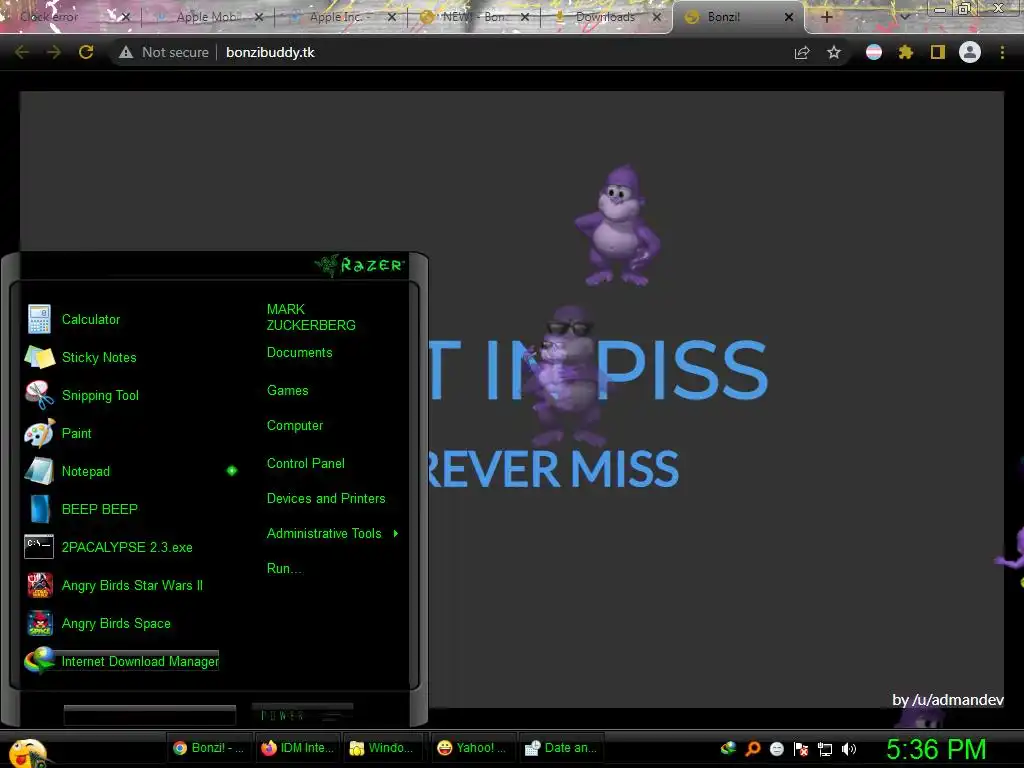1024x768 pixels.
Task: Open Notepad icon in start menu
Action: pos(39,471)
